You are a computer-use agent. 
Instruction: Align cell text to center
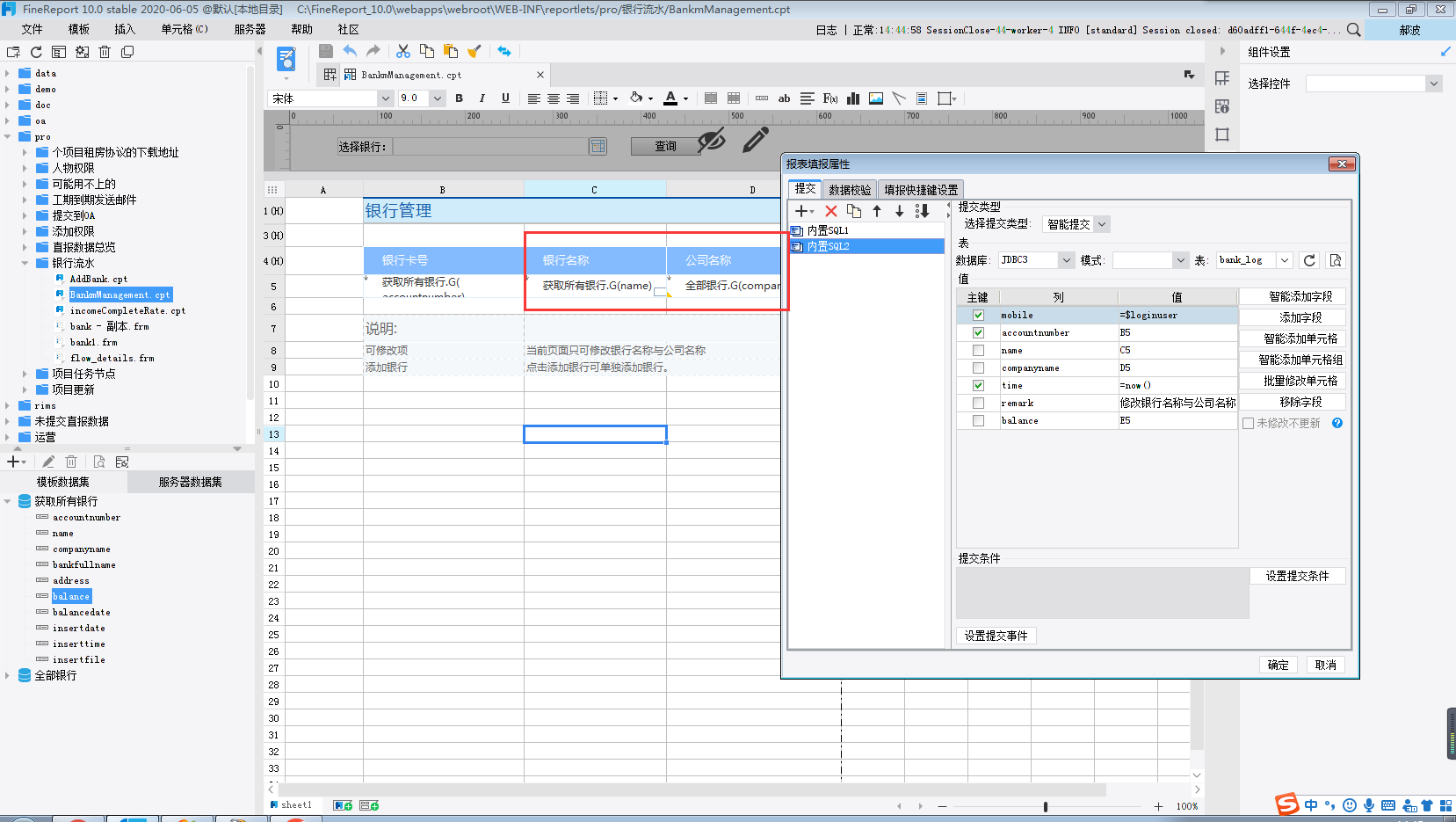coord(554,98)
